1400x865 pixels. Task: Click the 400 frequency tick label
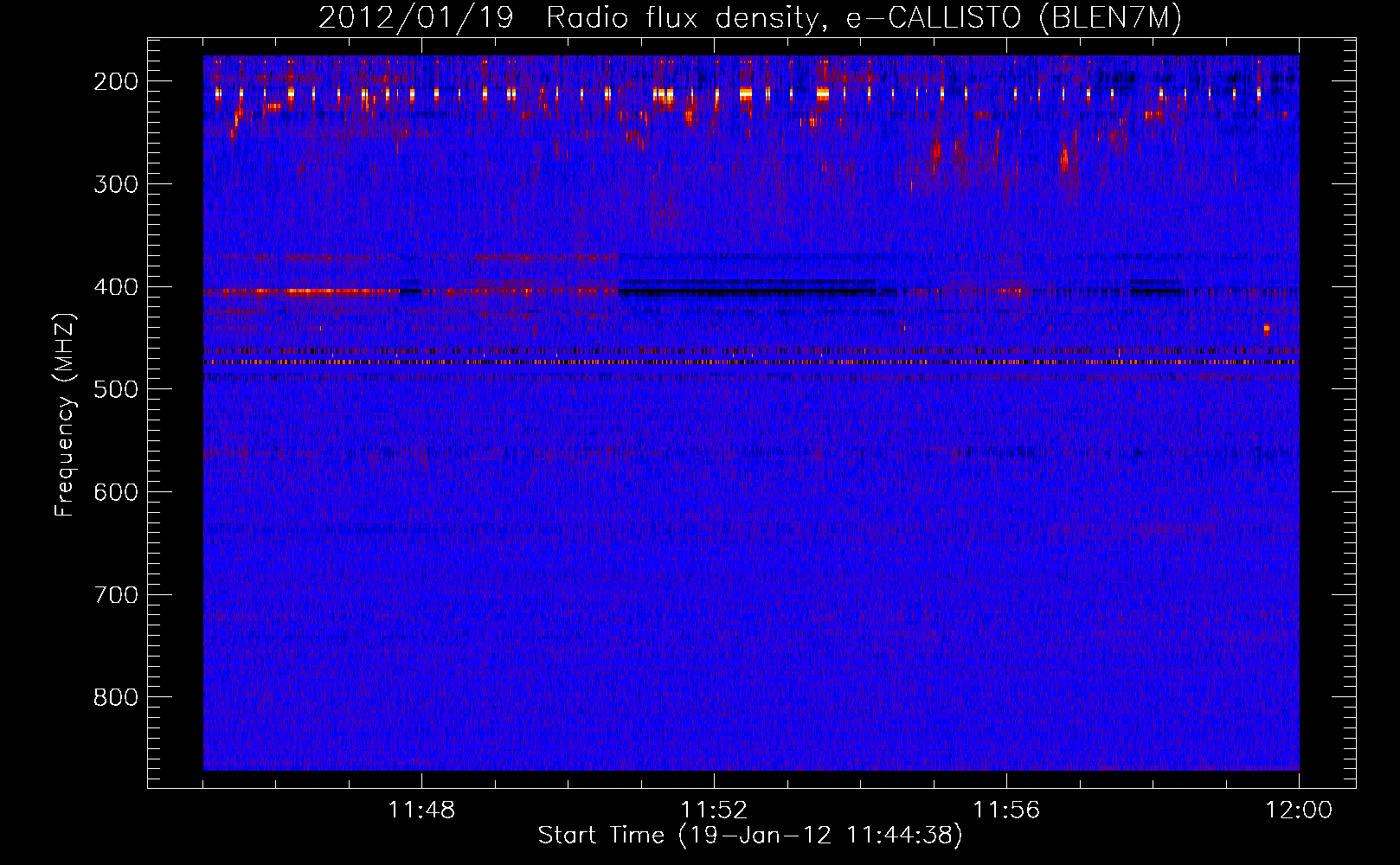coord(116,286)
